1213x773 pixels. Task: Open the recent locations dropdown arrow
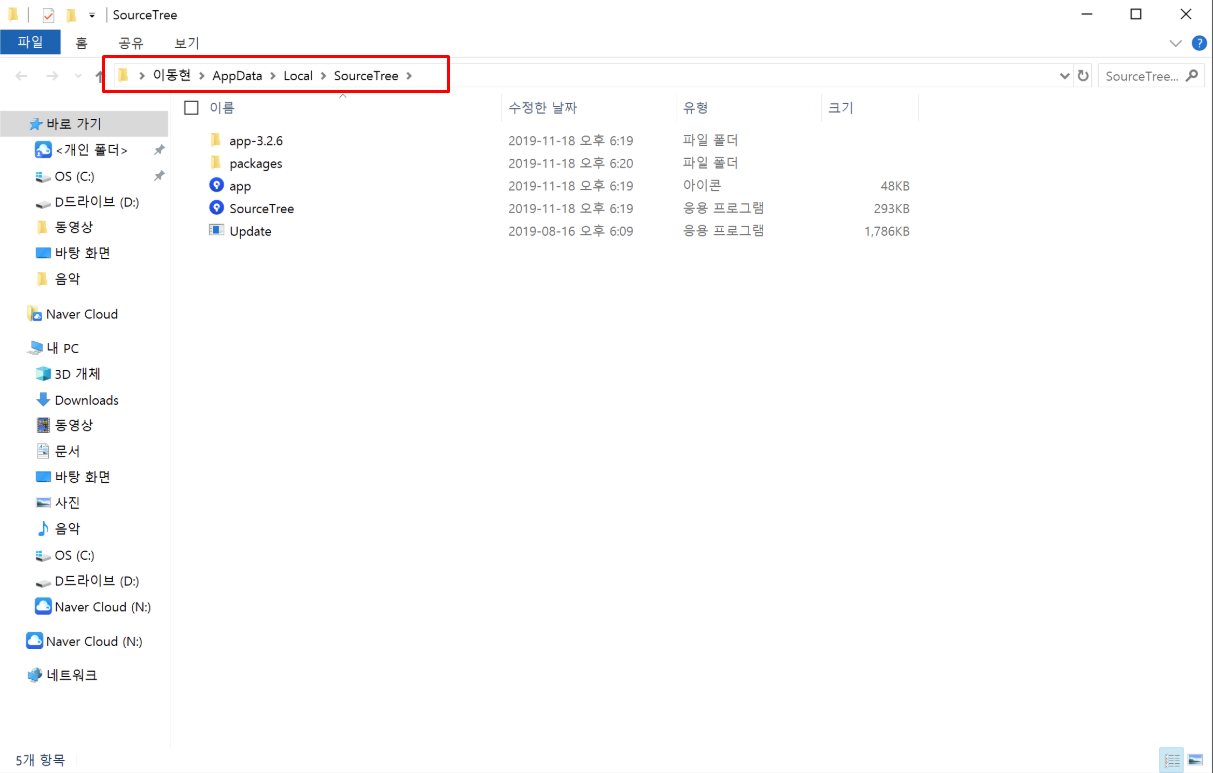77,76
